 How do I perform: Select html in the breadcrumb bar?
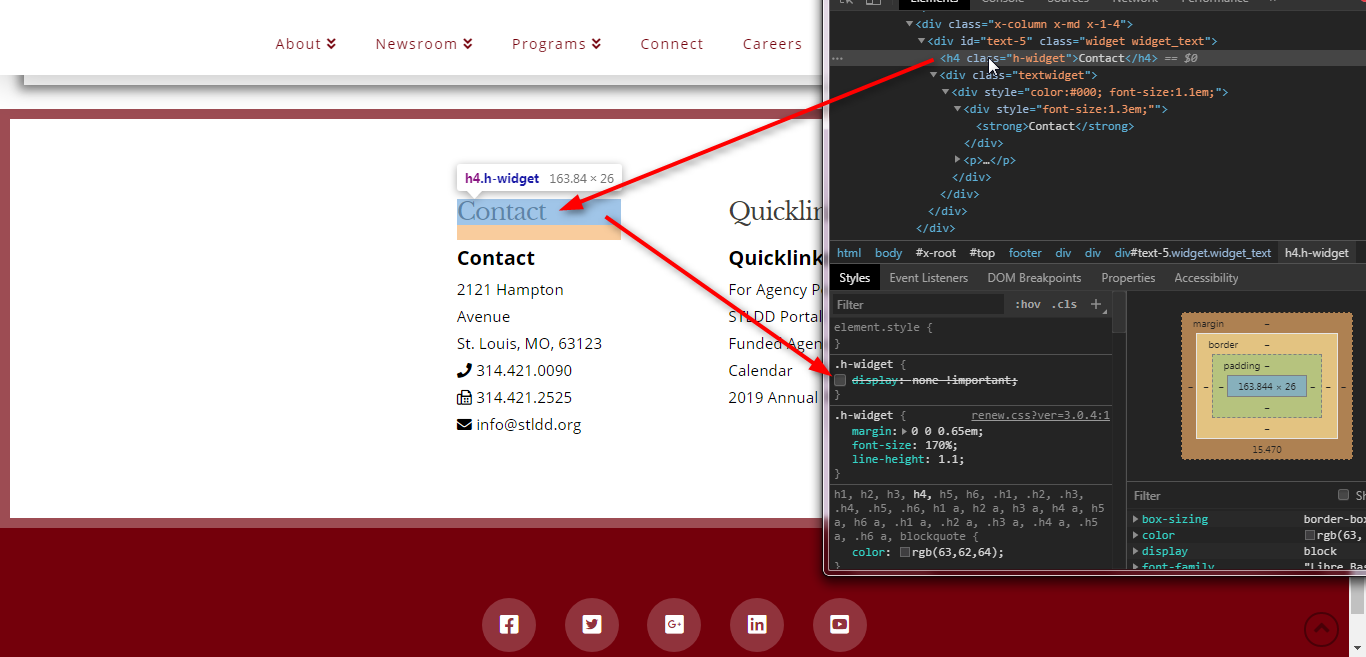[x=849, y=253]
